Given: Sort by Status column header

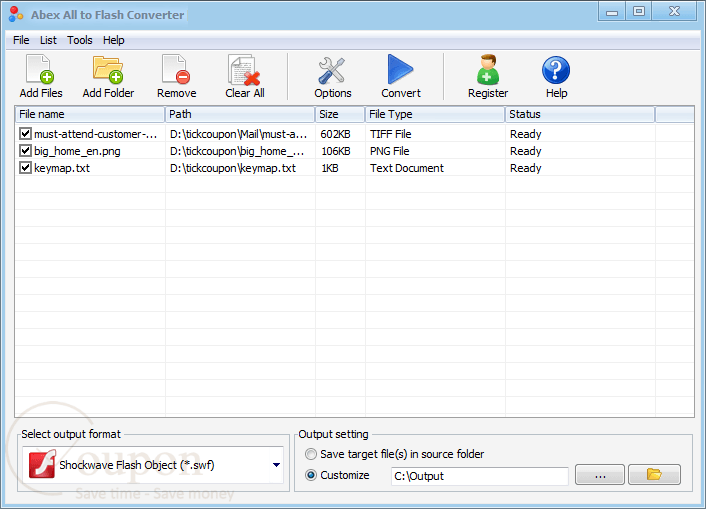Looking at the screenshot, I should [580, 114].
